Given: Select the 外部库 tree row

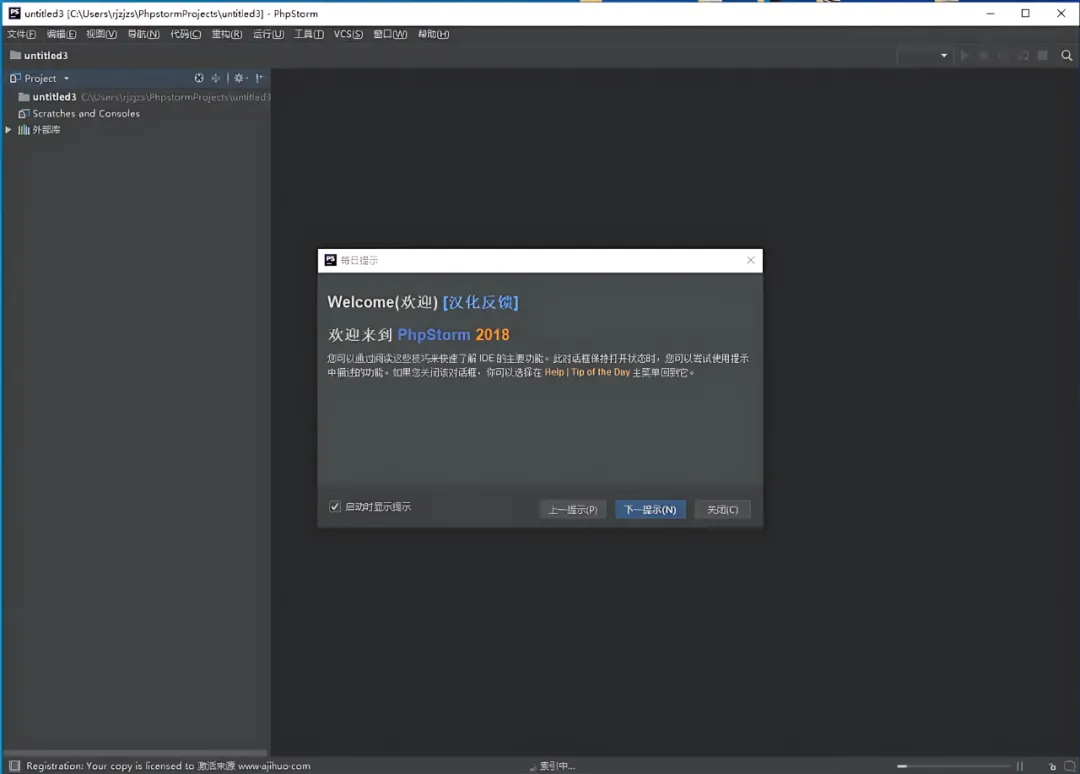Looking at the screenshot, I should point(136,129).
